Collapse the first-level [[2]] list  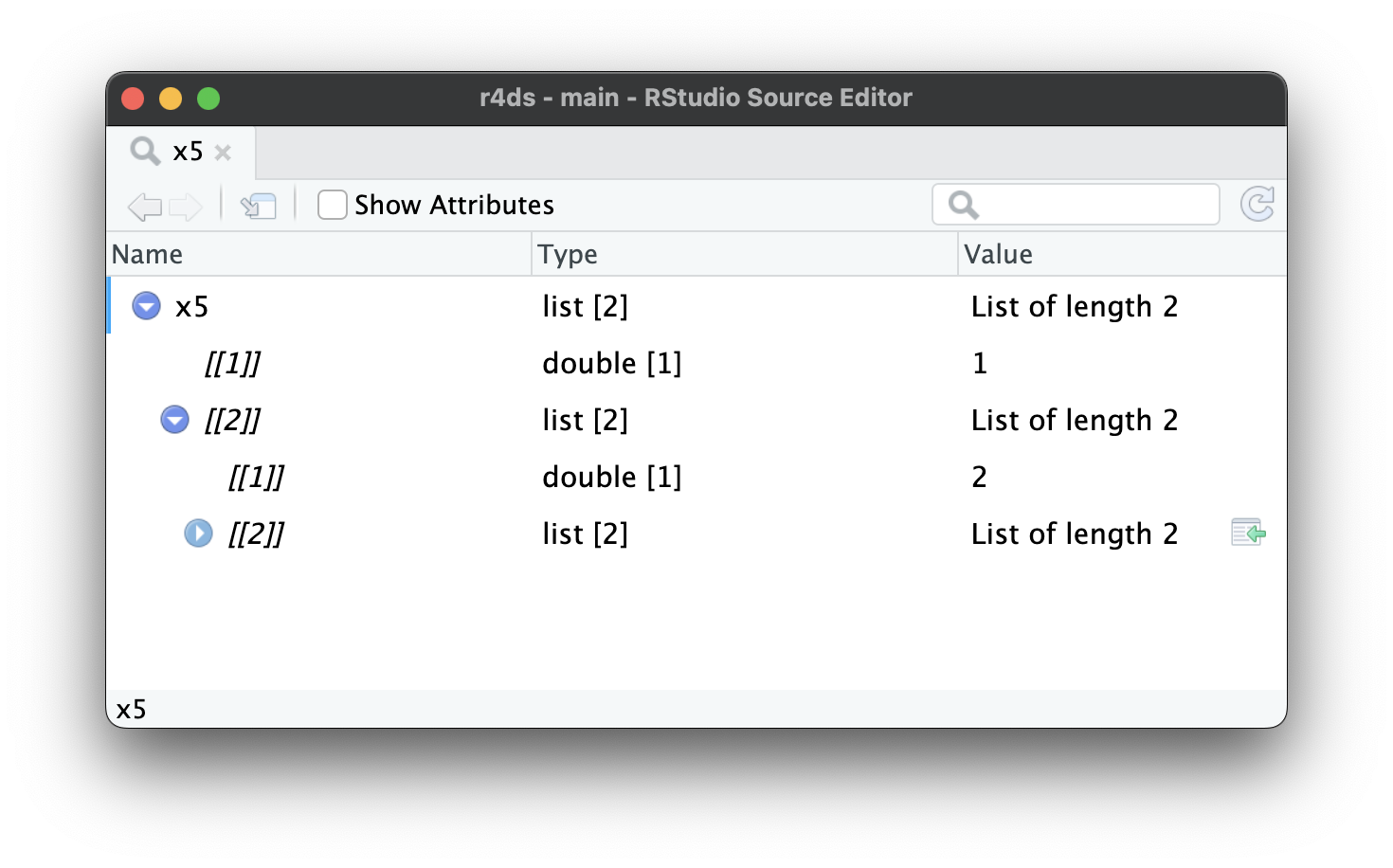click(174, 420)
